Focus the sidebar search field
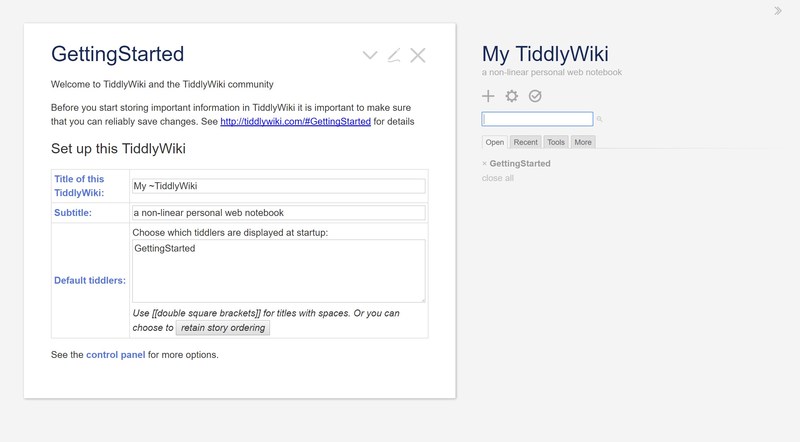800x442 pixels. click(537, 119)
